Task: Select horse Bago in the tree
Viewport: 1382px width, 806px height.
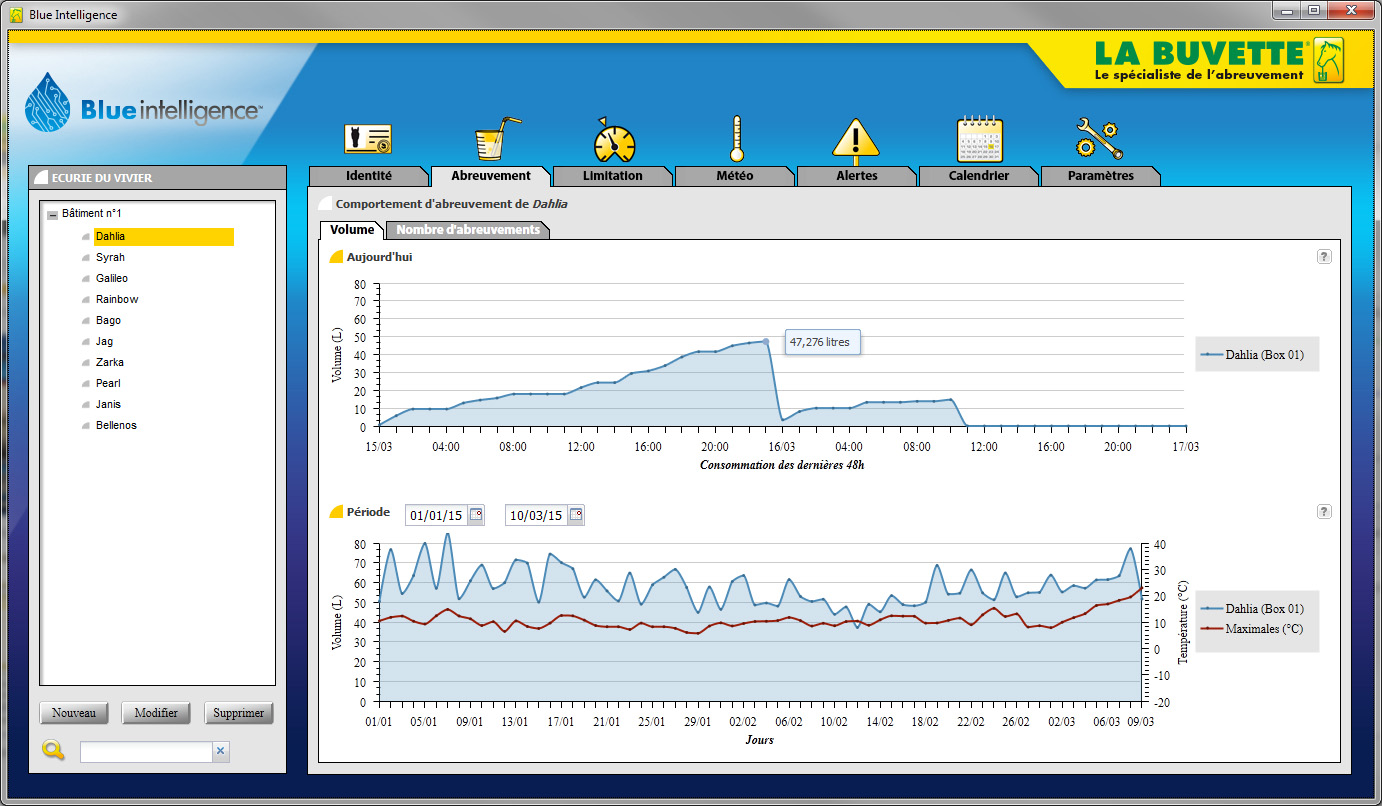Action: click(x=108, y=321)
